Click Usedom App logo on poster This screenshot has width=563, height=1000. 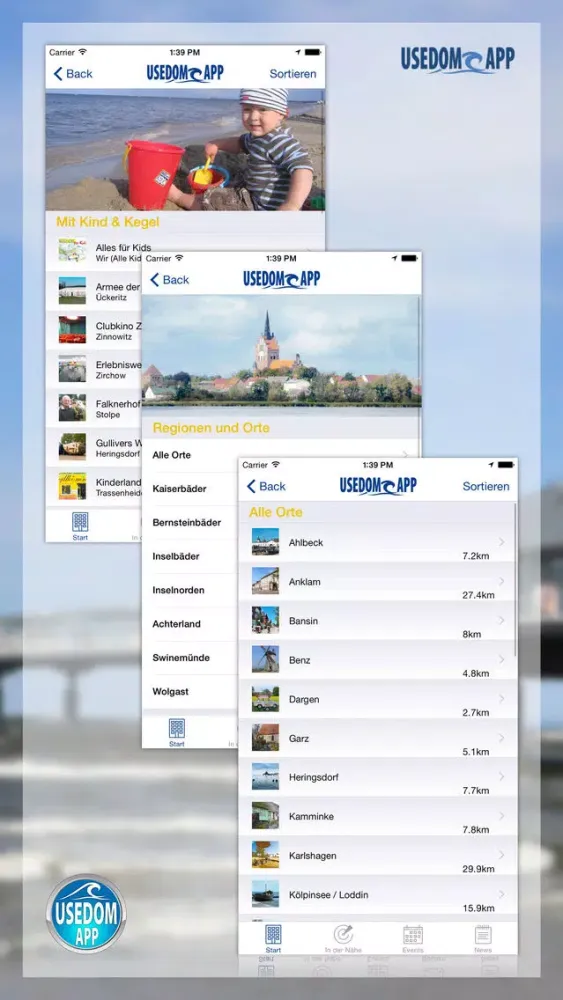457,59
